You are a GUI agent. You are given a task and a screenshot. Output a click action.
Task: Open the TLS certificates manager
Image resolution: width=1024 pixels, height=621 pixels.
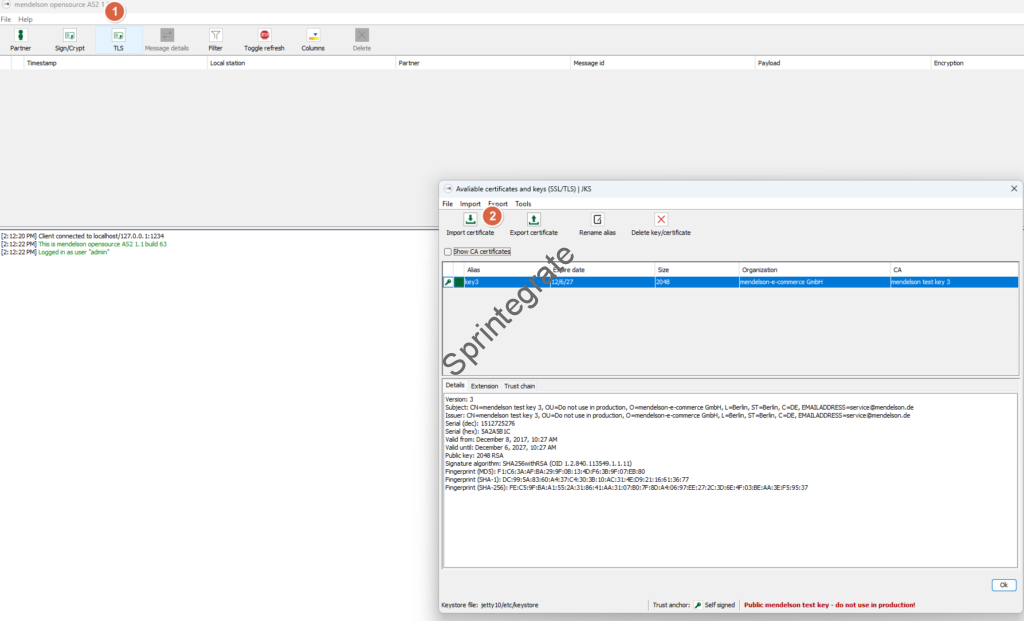pos(118,36)
